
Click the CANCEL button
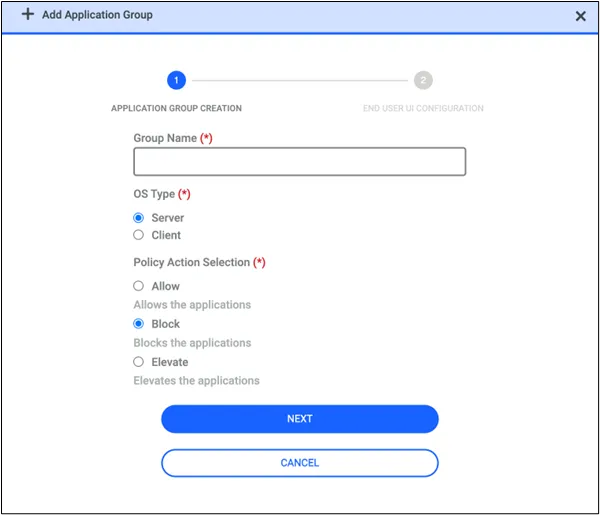click(300, 463)
